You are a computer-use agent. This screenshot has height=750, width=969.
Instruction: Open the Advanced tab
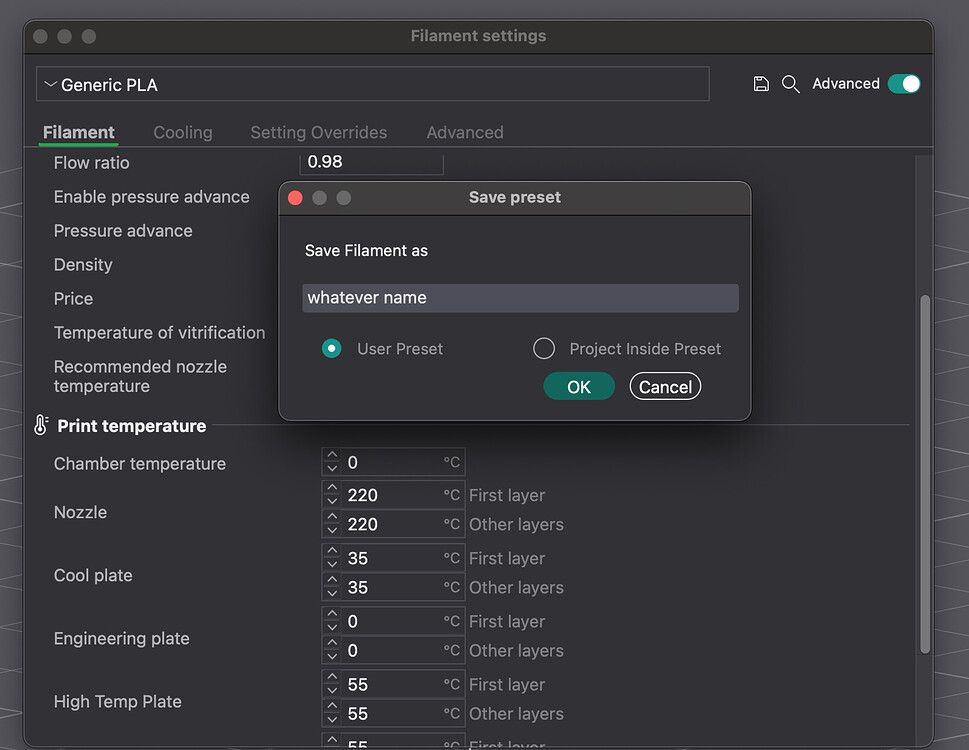[465, 132]
